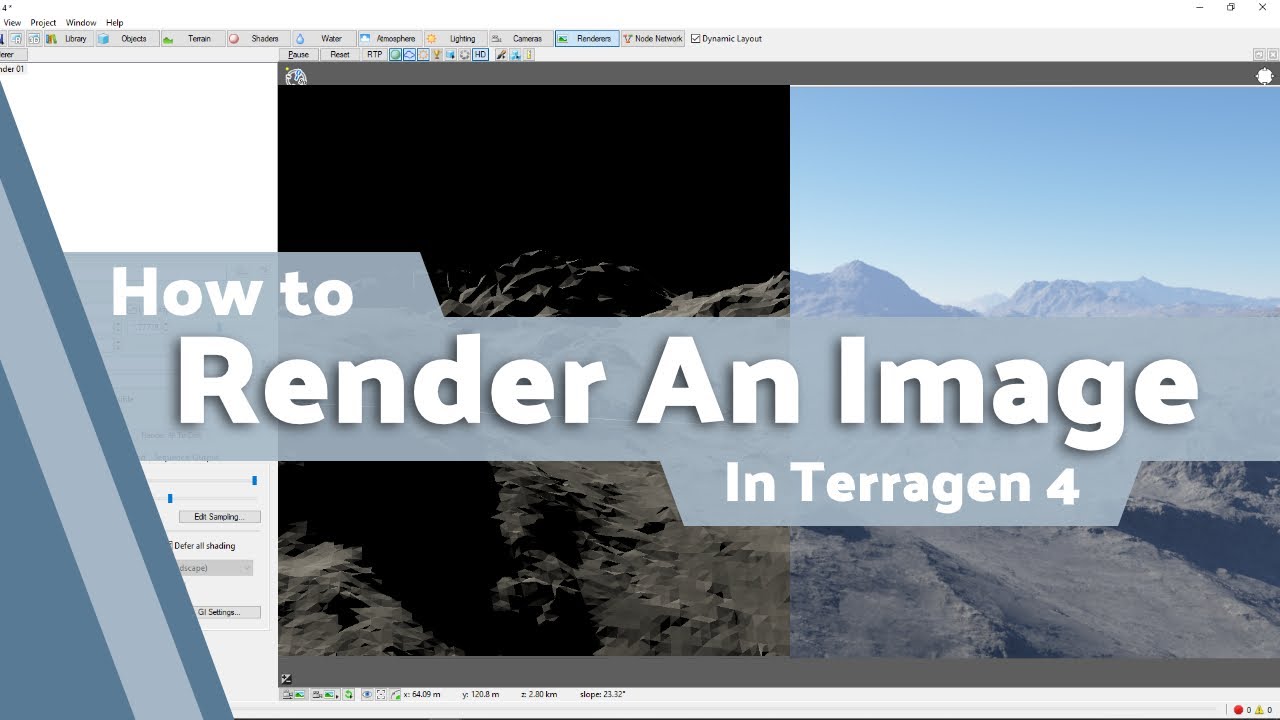Switch to the Objects layout
Image resolution: width=1280 pixels, height=720 pixels.
pyautogui.click(x=127, y=39)
